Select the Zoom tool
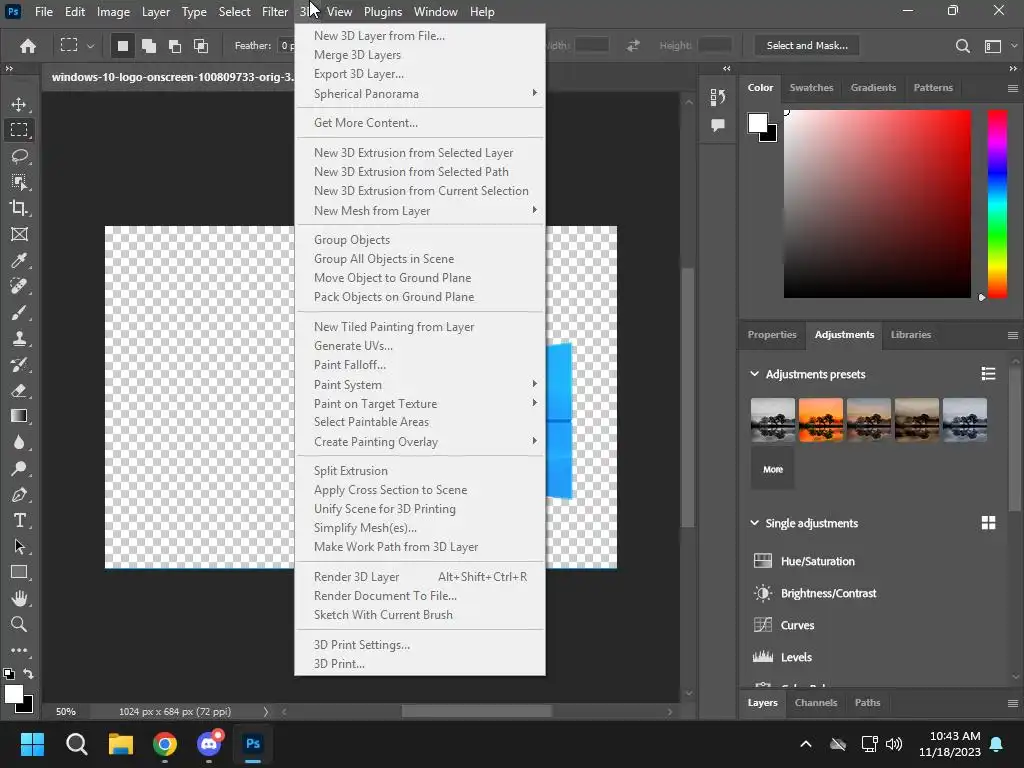The width and height of the screenshot is (1024, 768). click(x=19, y=624)
